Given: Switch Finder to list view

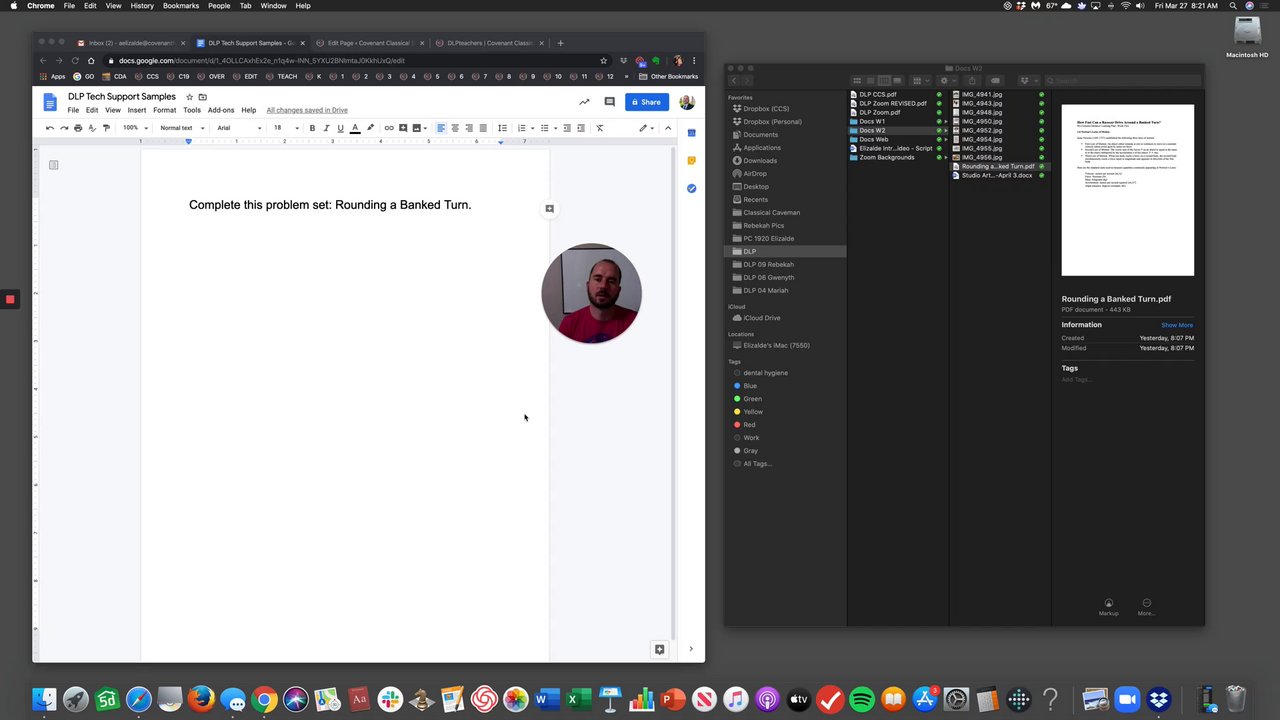Looking at the screenshot, I should pyautogui.click(x=870, y=81).
